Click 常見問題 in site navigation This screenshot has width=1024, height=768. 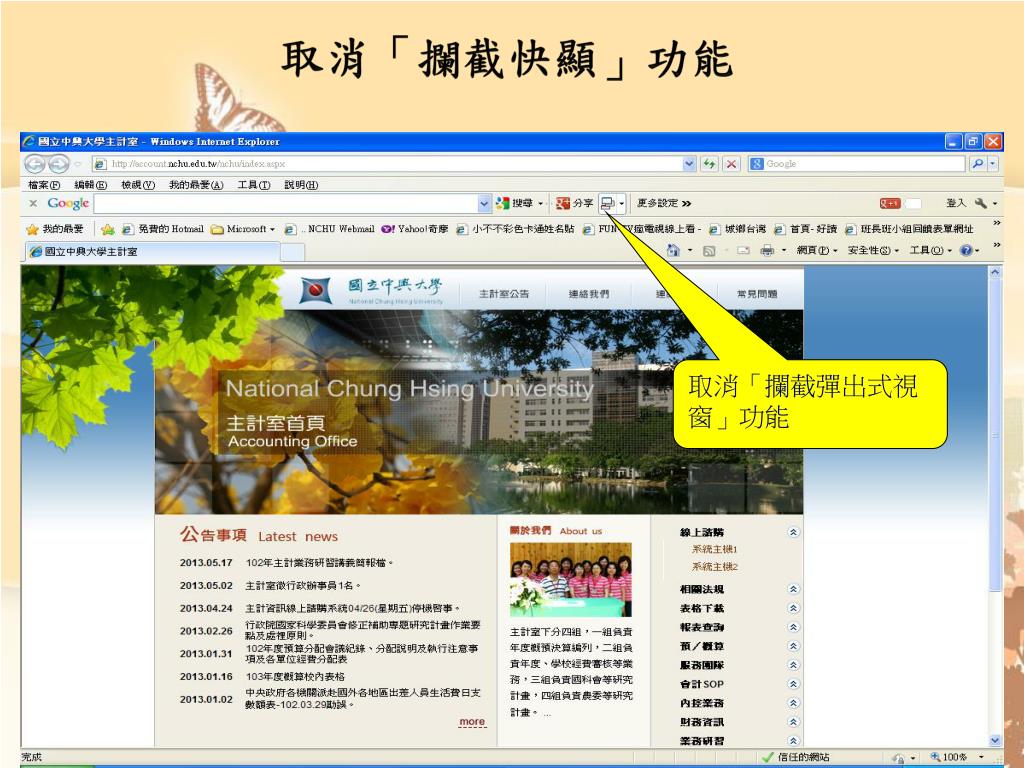pyautogui.click(x=757, y=295)
